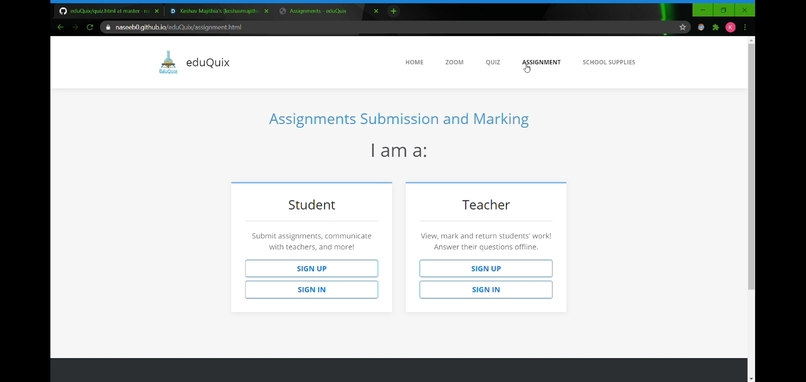Click the scrollbar down arrow
This screenshot has width=806, height=382.
pyautogui.click(x=751, y=379)
